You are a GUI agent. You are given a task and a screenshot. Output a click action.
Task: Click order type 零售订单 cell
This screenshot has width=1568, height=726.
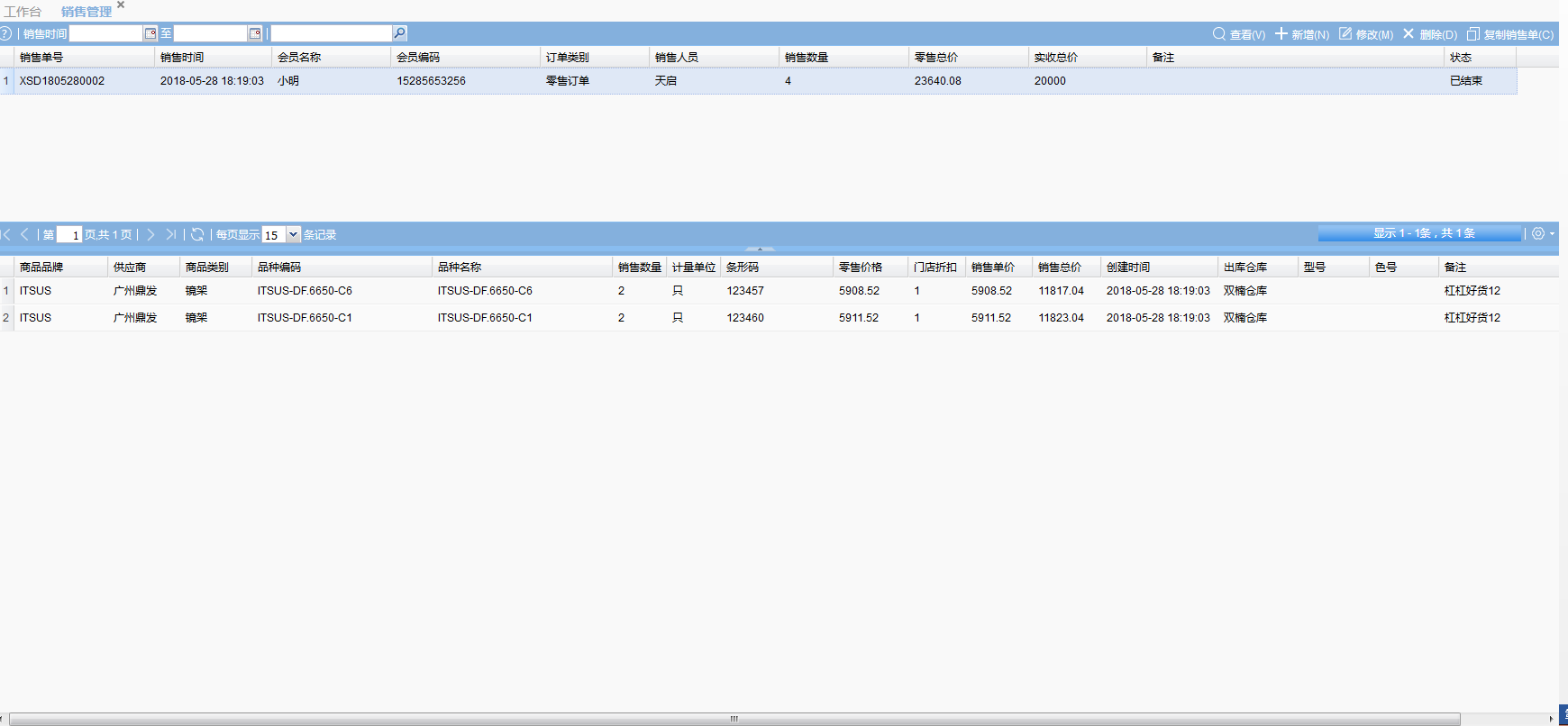(x=568, y=81)
